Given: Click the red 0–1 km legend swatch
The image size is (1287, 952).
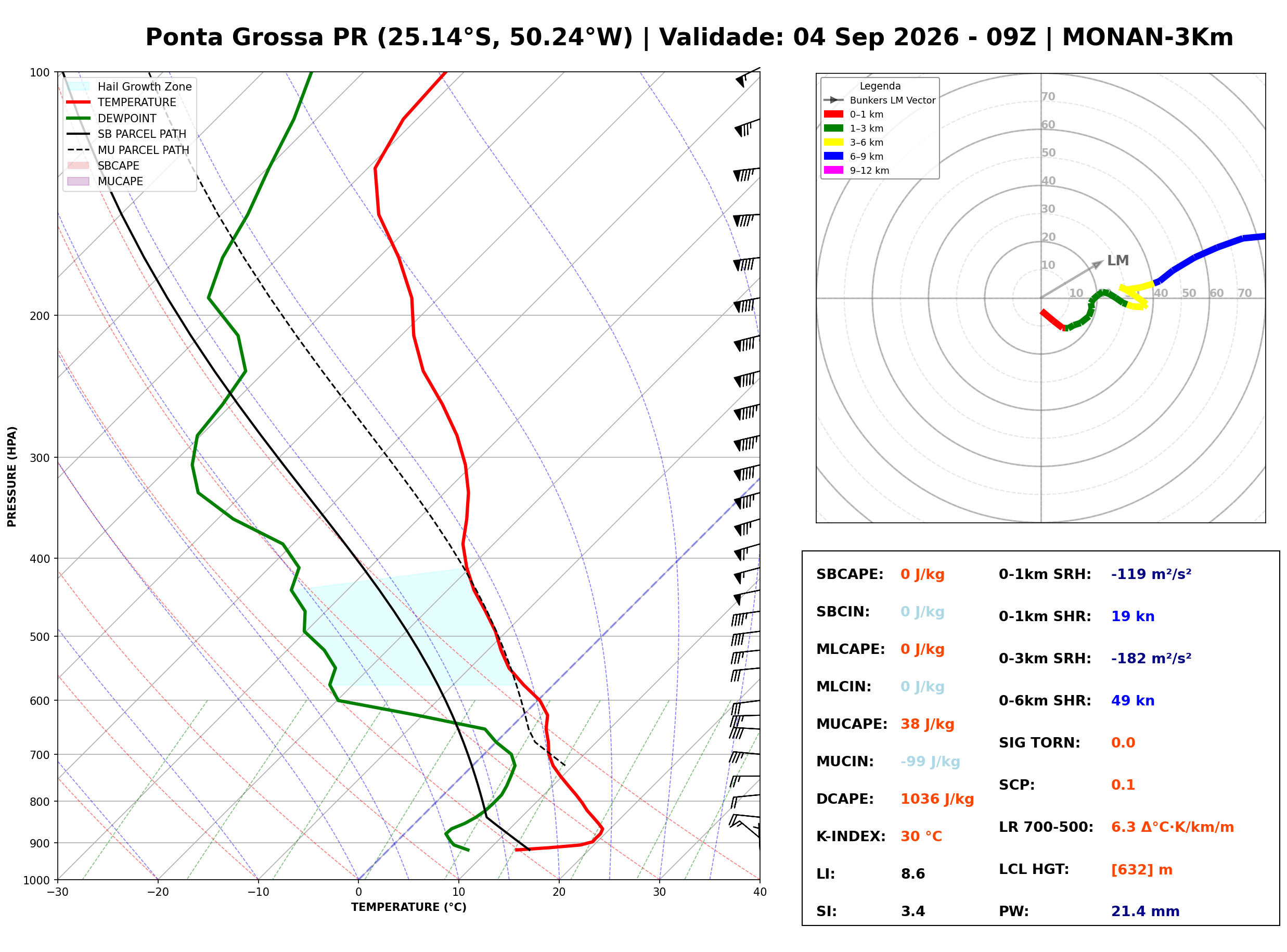Looking at the screenshot, I should click(x=833, y=114).
